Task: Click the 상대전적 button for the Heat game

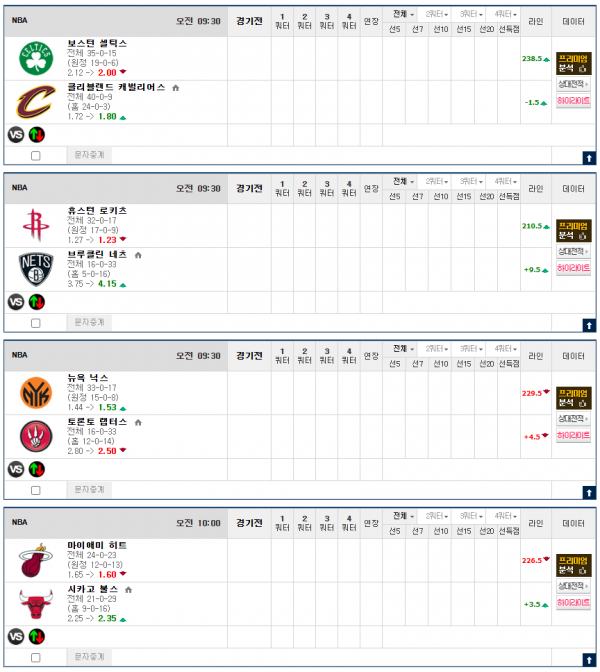Action: coord(573,586)
